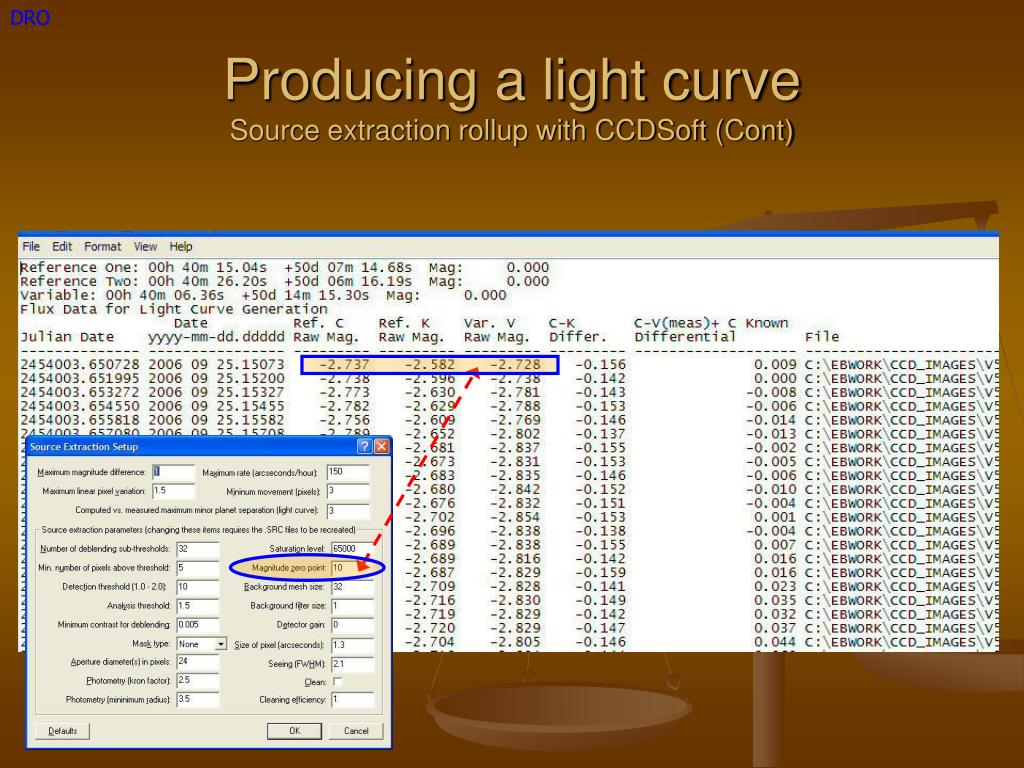Click the Detection threshold field
1024x768 pixels.
click(198, 587)
